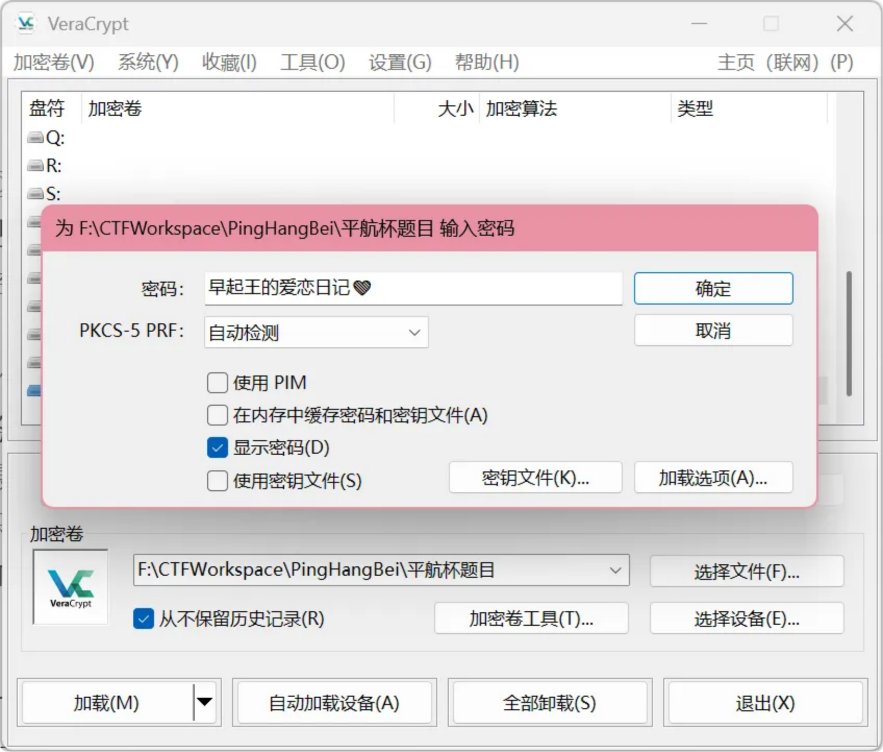Image resolution: width=883 pixels, height=752 pixels.
Task: Sort by 大小 column header
Action: [437, 108]
